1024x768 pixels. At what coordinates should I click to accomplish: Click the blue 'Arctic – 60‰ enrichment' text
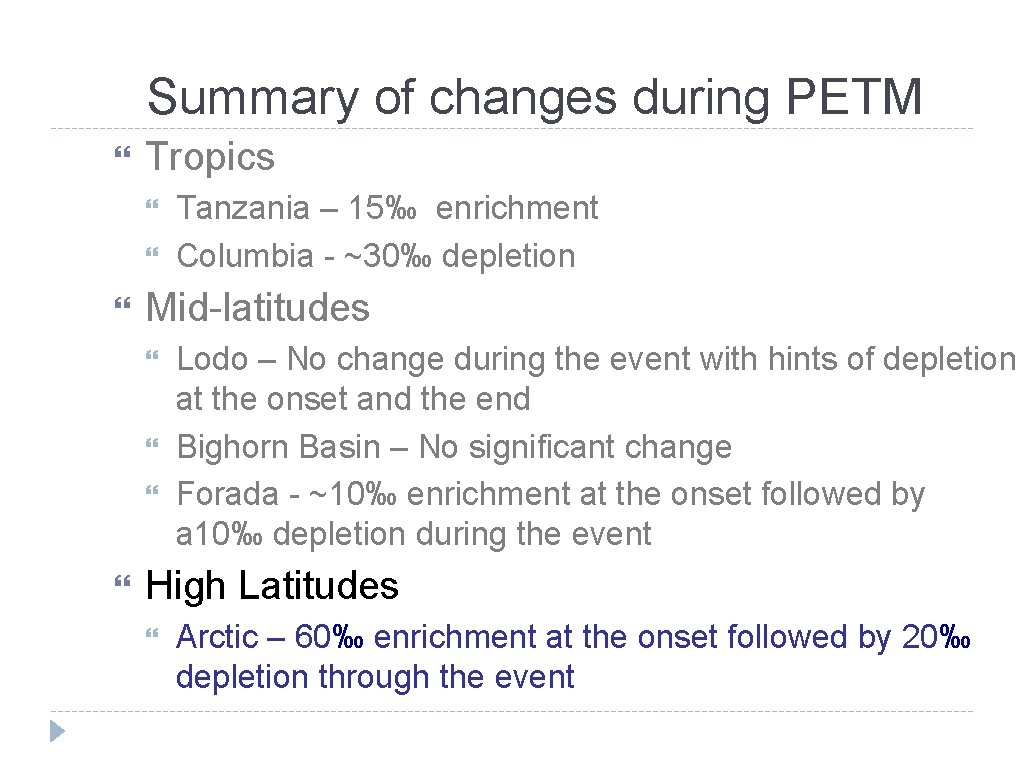(574, 636)
